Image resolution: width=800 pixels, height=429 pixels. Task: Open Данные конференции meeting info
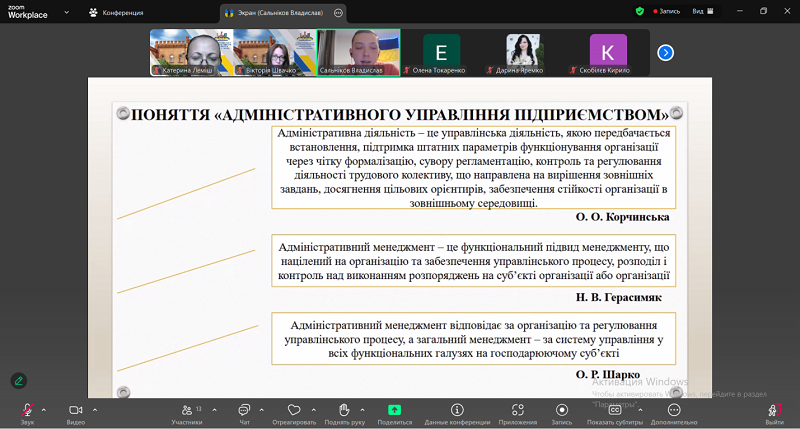[457, 414]
